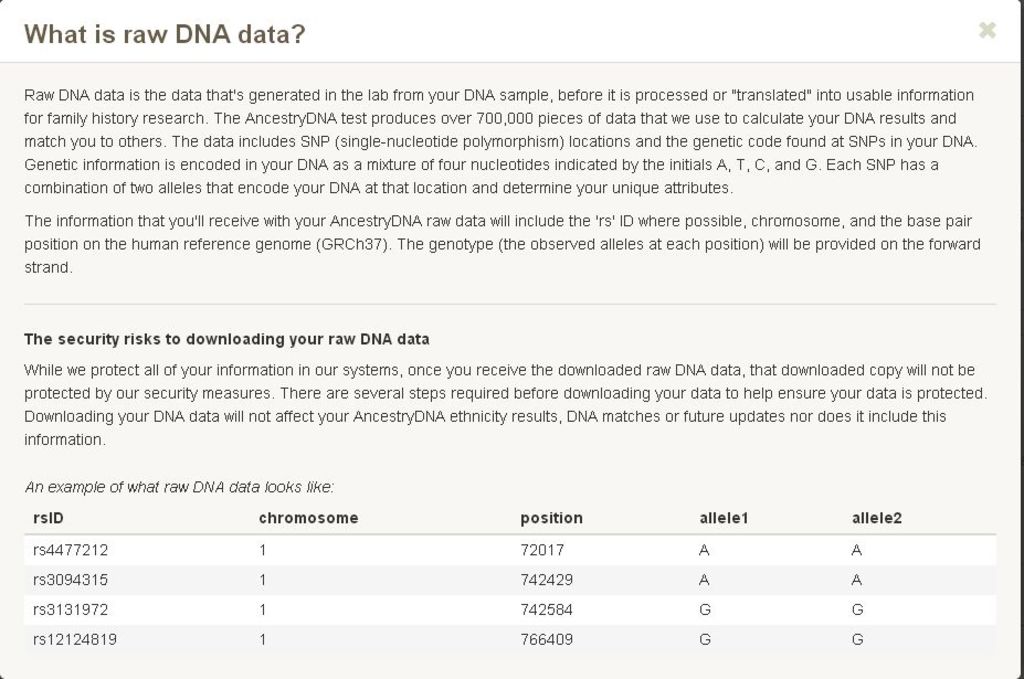Click position value 742584
Image resolution: width=1024 pixels, height=679 pixels.
click(547, 610)
